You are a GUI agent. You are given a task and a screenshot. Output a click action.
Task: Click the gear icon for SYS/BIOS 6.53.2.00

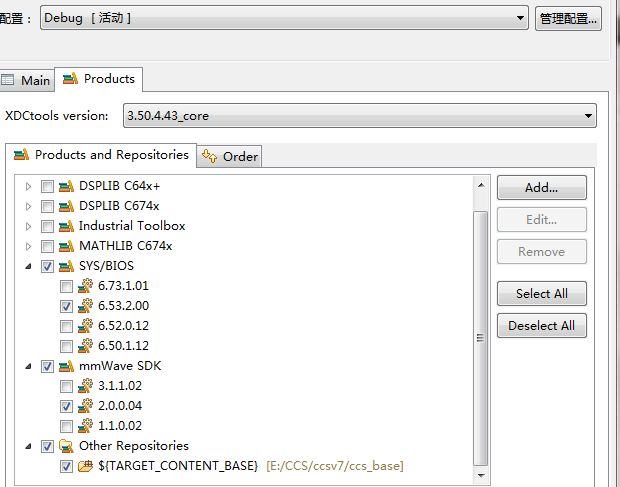85,306
